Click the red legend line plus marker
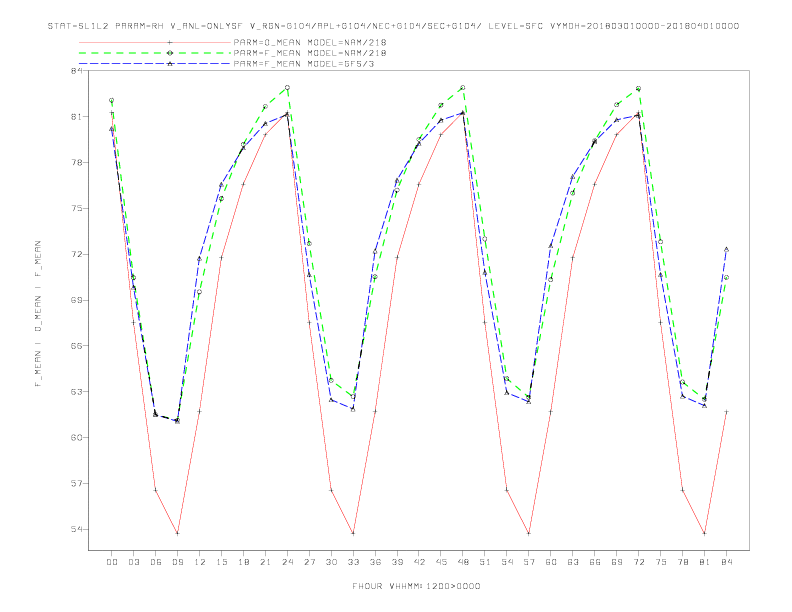The width and height of the screenshot is (792, 612). 170,42
